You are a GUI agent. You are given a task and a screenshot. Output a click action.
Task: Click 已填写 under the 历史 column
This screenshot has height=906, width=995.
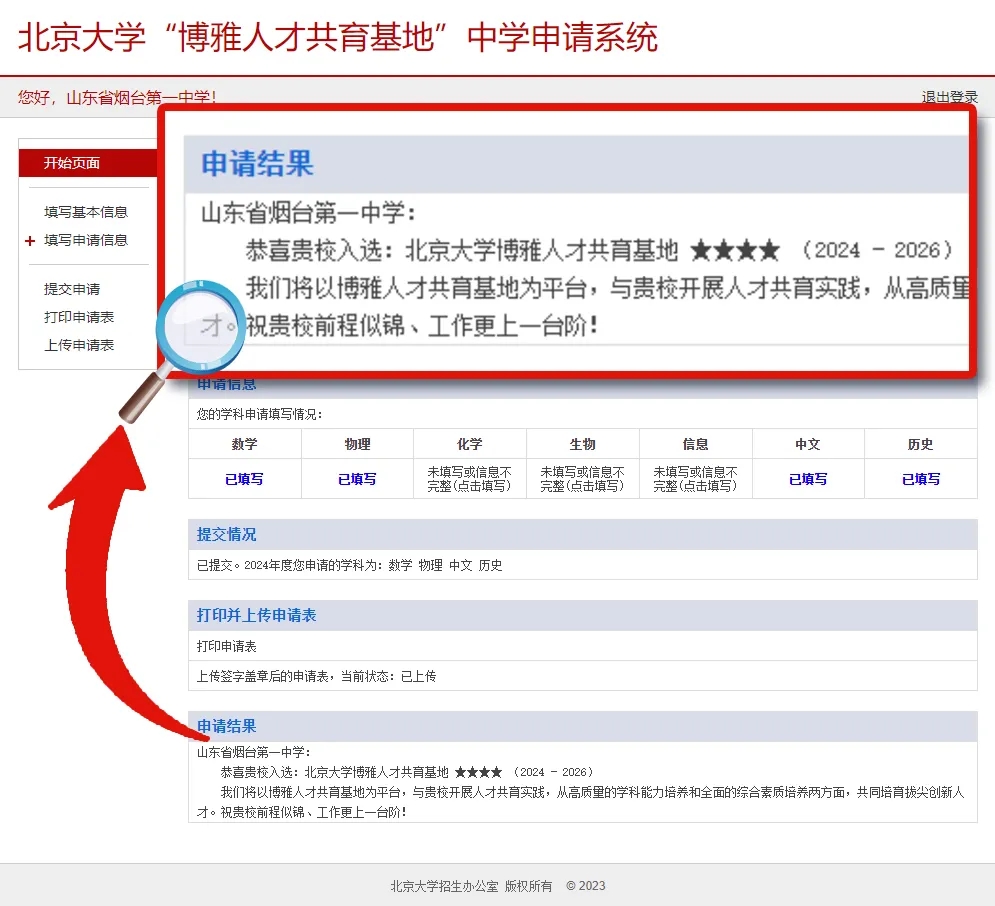click(x=921, y=479)
